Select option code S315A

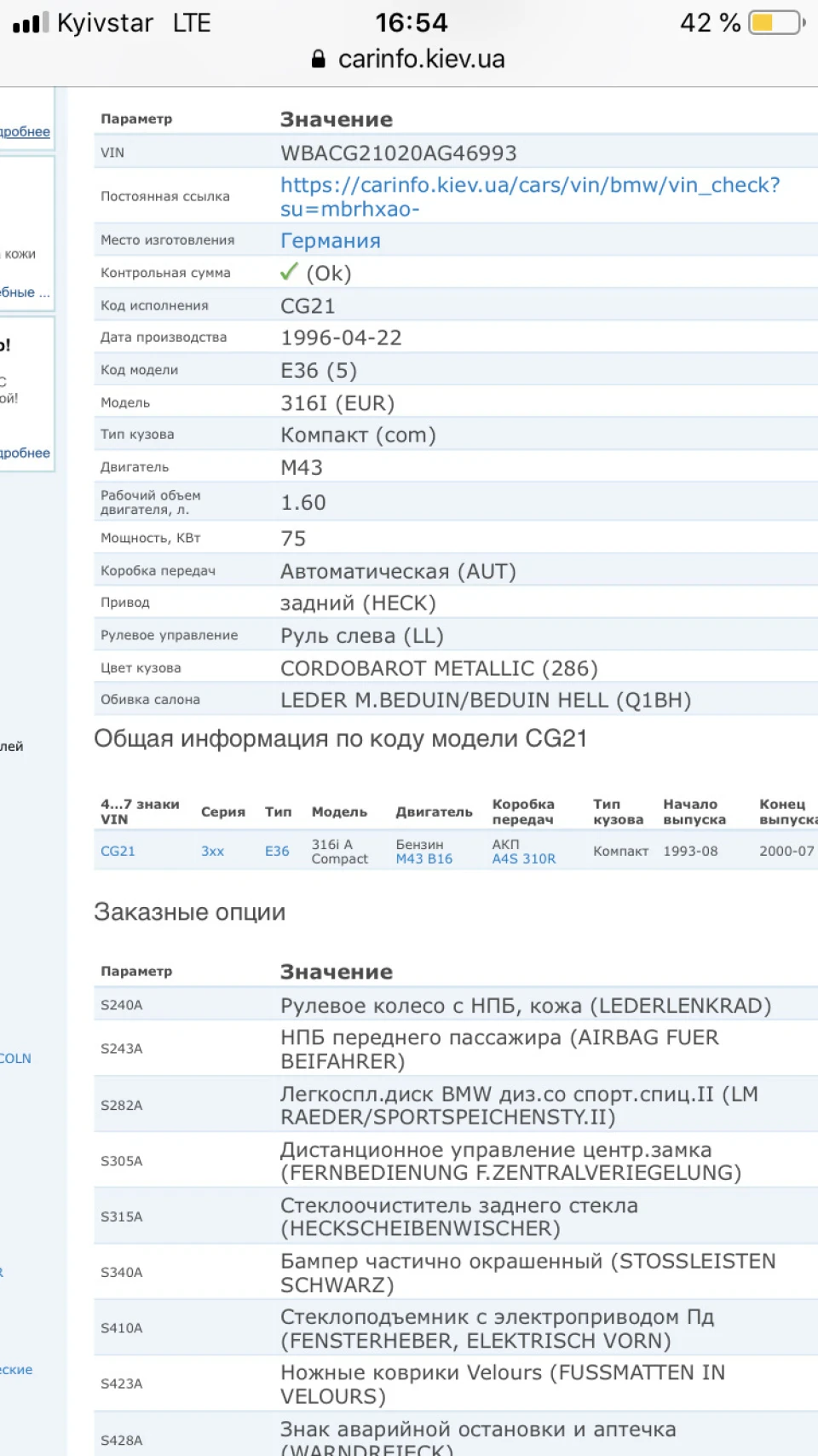(x=122, y=1216)
